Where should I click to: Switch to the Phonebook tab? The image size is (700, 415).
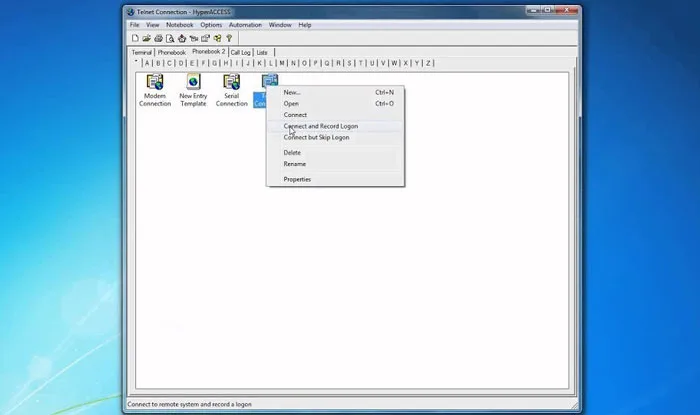(x=171, y=52)
